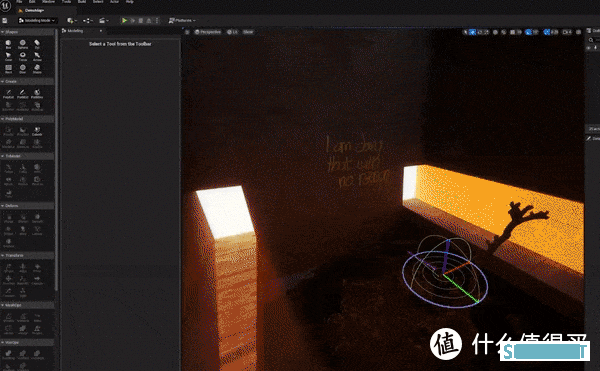The image size is (600, 371).
Task: Click the green axis of the rotation gizmo
Action: tap(461, 288)
